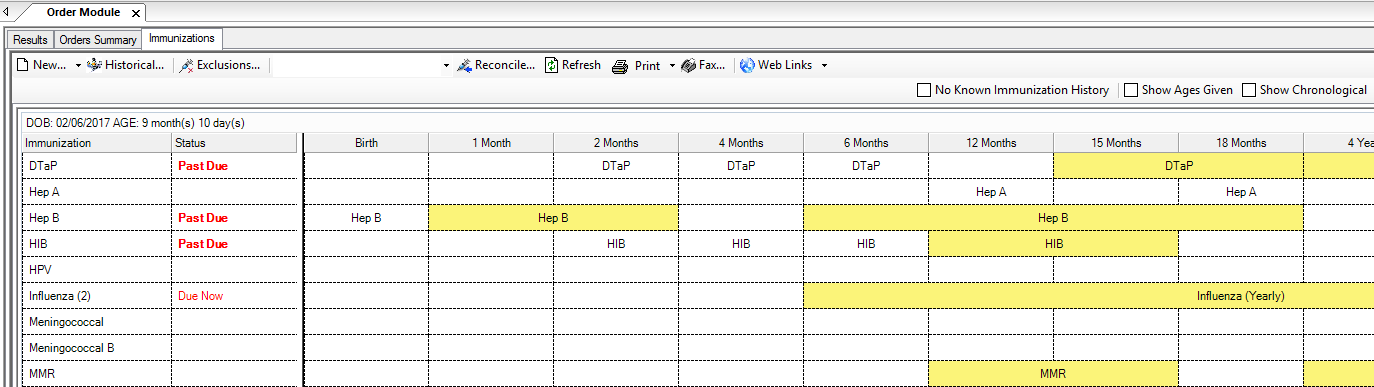Click the Historical immunization icon
Image resolution: width=1374 pixels, height=387 pixels.
(x=95, y=65)
